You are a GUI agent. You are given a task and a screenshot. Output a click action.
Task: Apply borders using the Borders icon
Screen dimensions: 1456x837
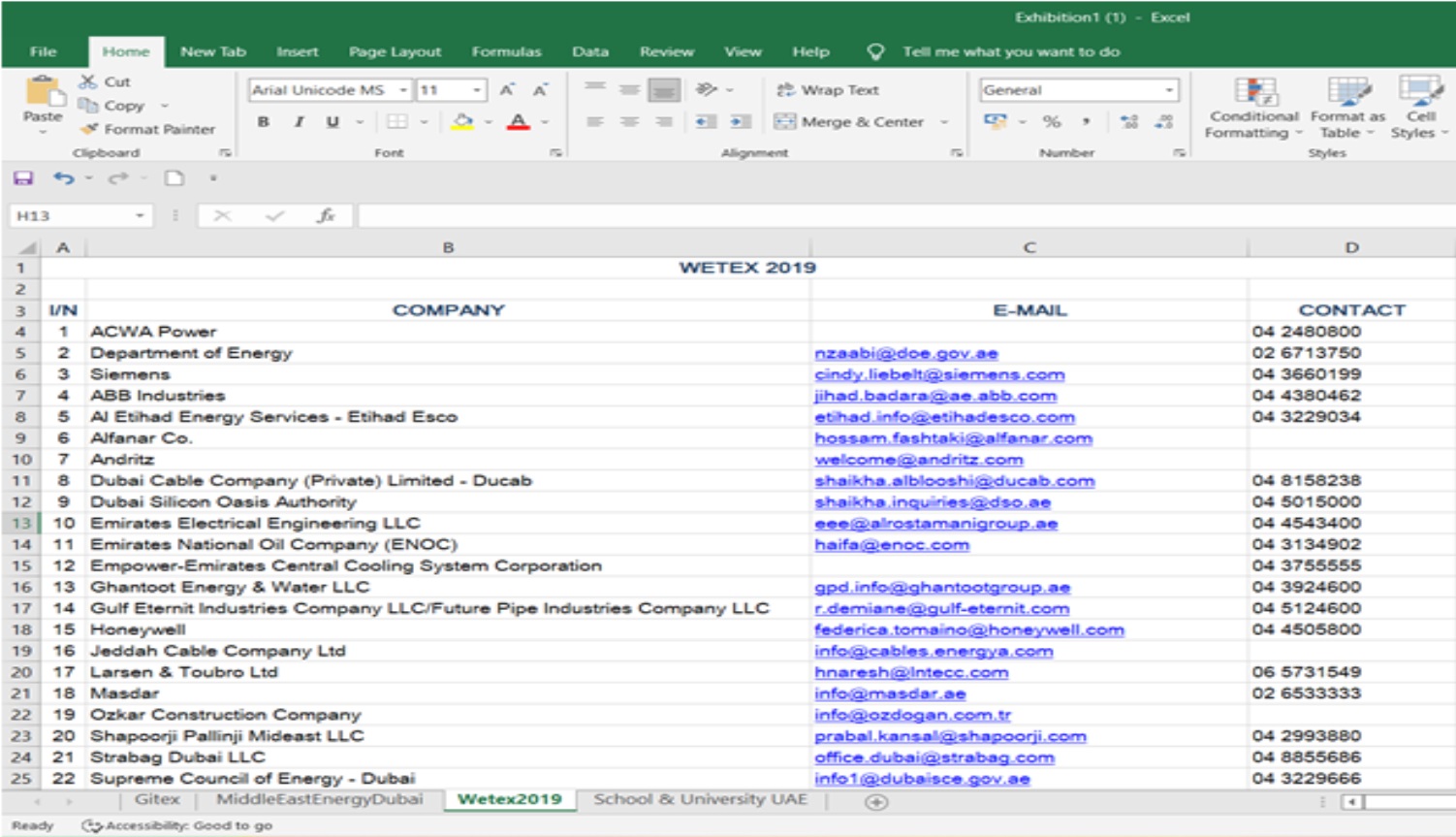point(397,122)
